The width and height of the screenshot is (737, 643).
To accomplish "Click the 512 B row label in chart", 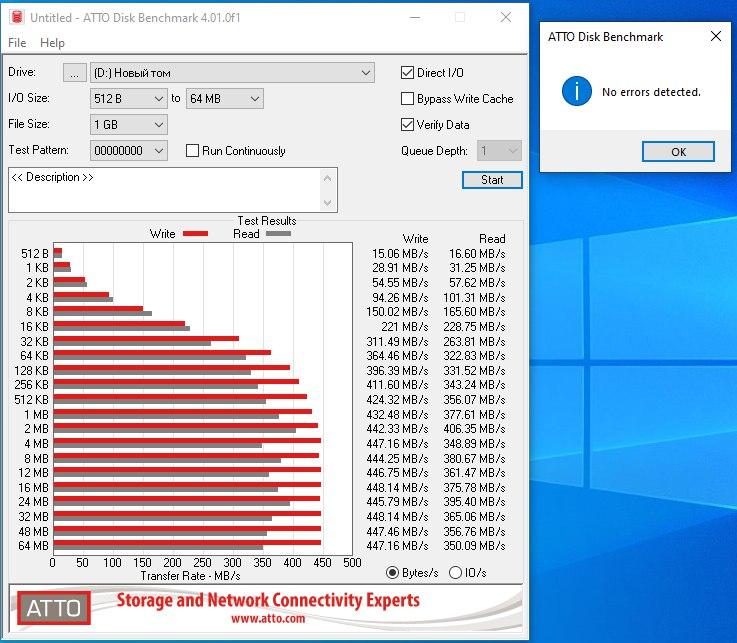I will click(x=35, y=254).
